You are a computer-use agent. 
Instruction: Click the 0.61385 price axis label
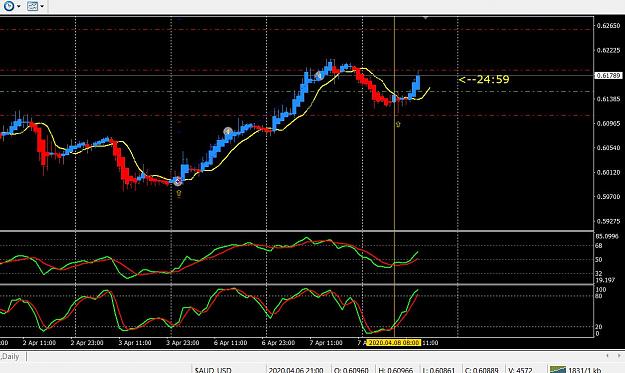tap(608, 99)
